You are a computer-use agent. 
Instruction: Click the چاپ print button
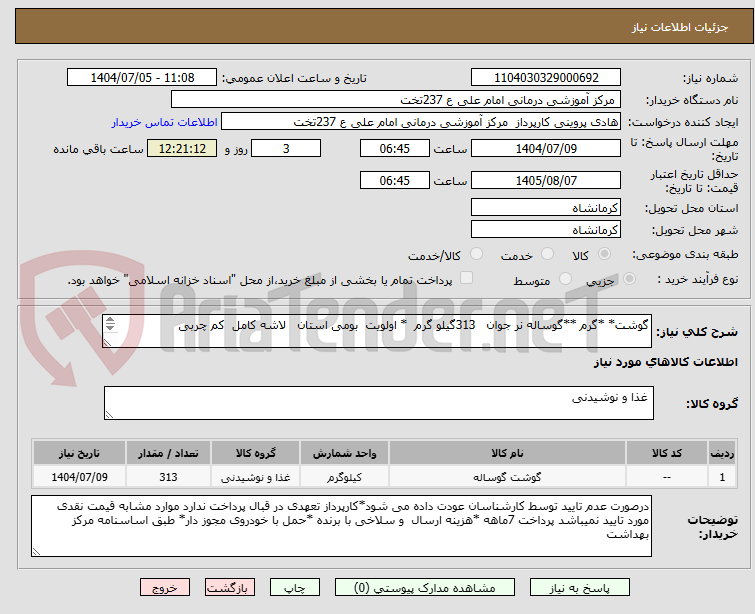[294, 588]
